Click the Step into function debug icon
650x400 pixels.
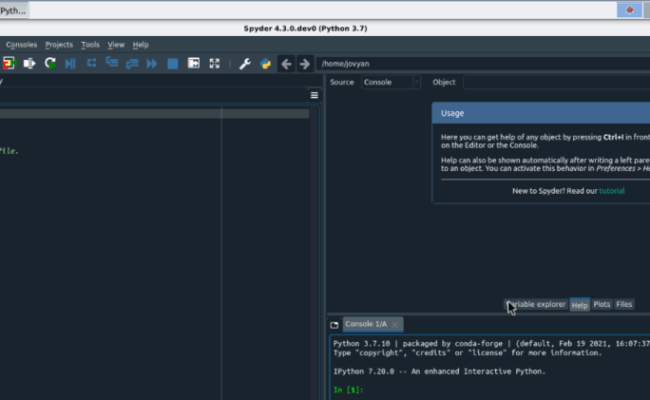112,63
